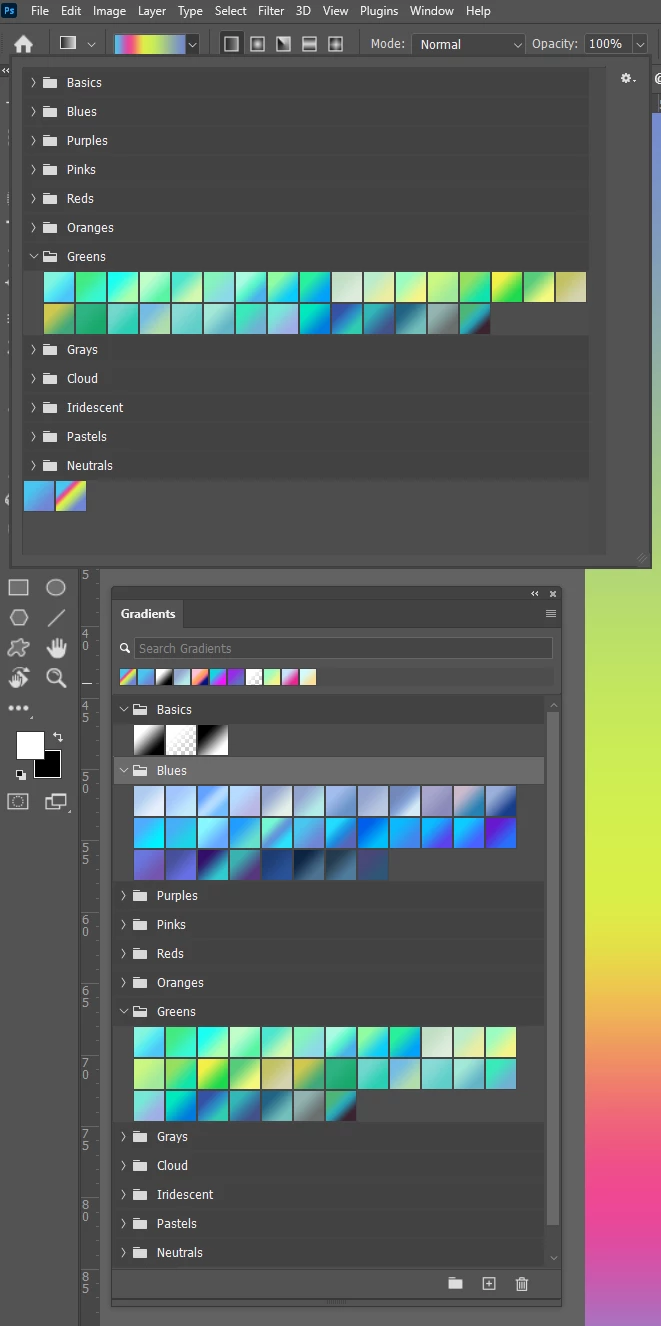Open the blending Mode dropdown
This screenshot has width=661, height=1326.
[x=469, y=44]
